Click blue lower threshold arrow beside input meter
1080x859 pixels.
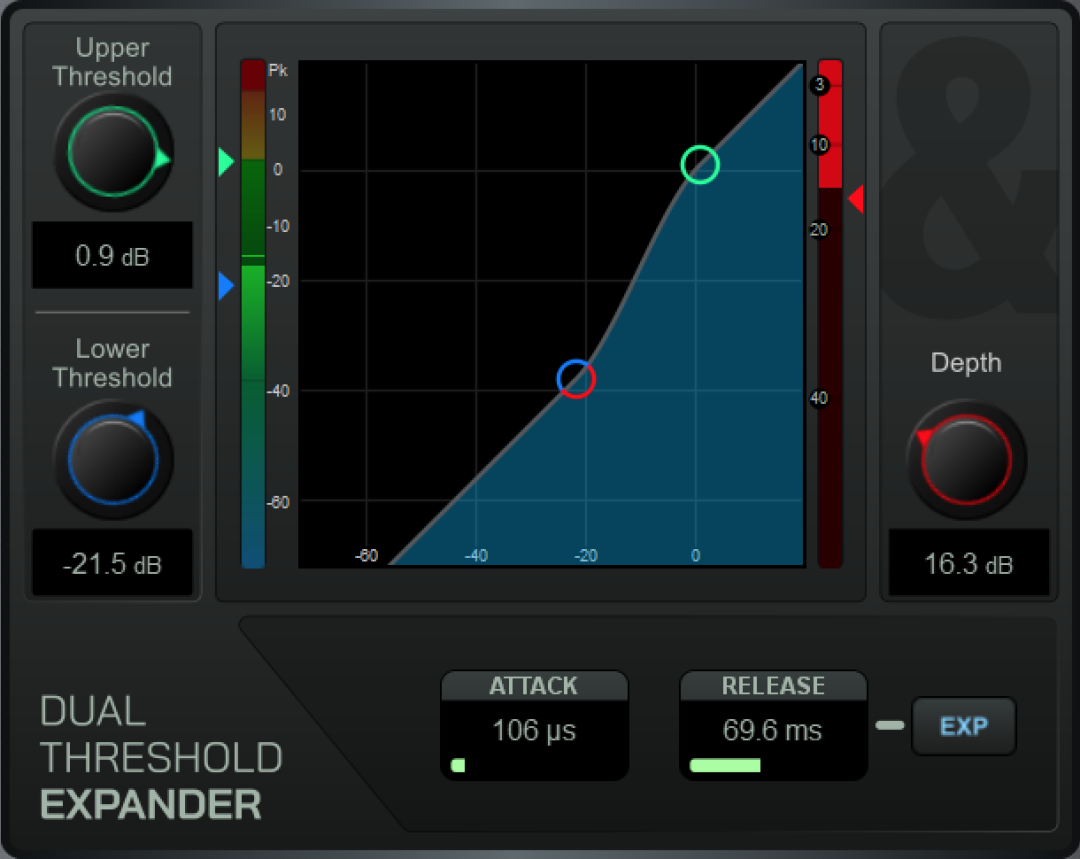point(226,288)
